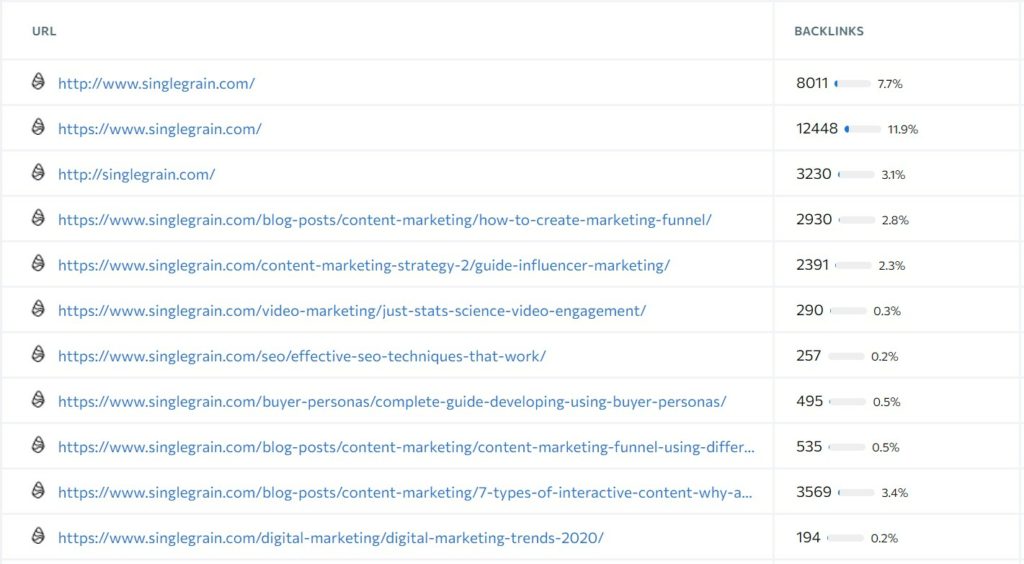Click favicon next to how-to-create-marketing-funnel URL
The height and width of the screenshot is (564, 1024).
point(39,218)
